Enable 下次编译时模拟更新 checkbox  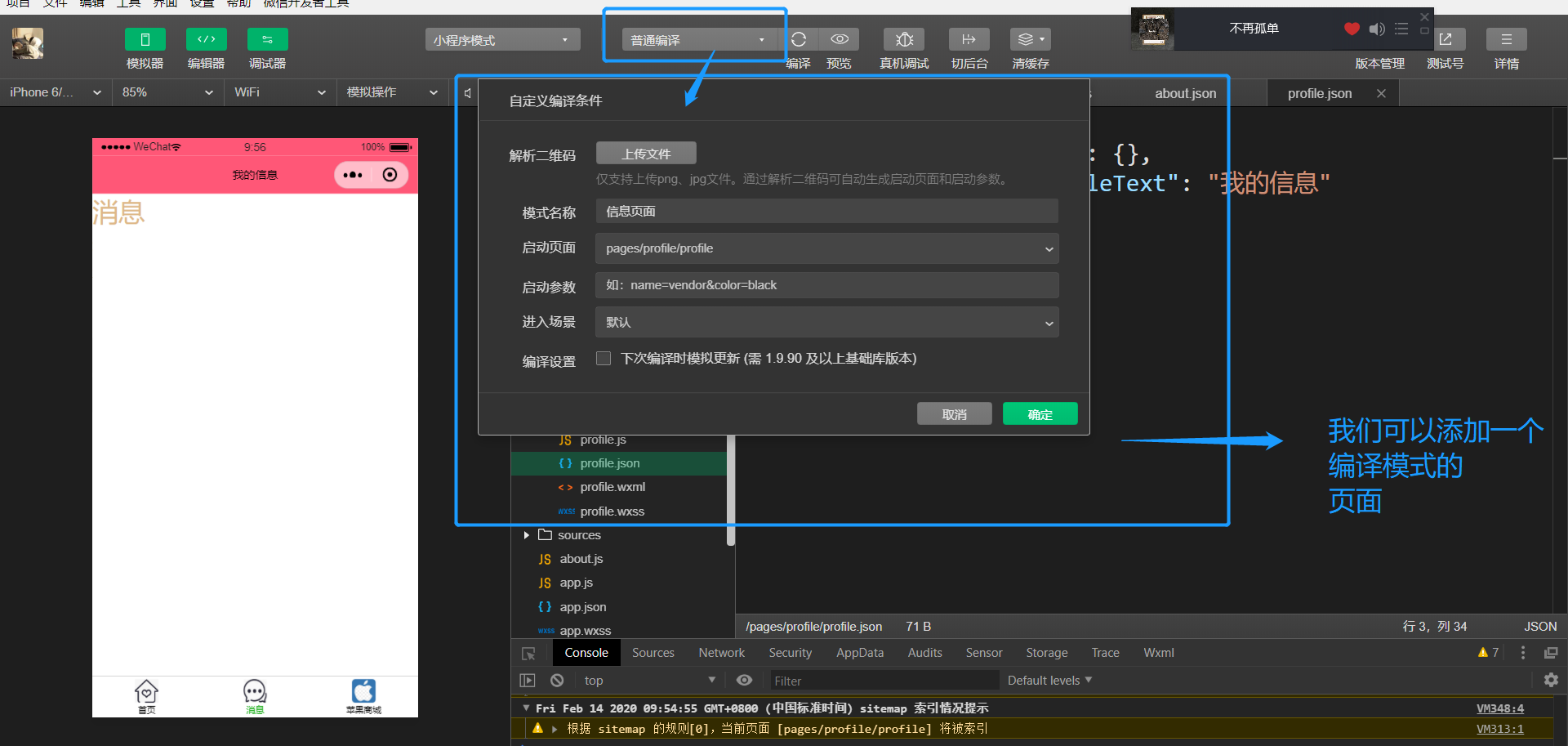[x=604, y=358]
